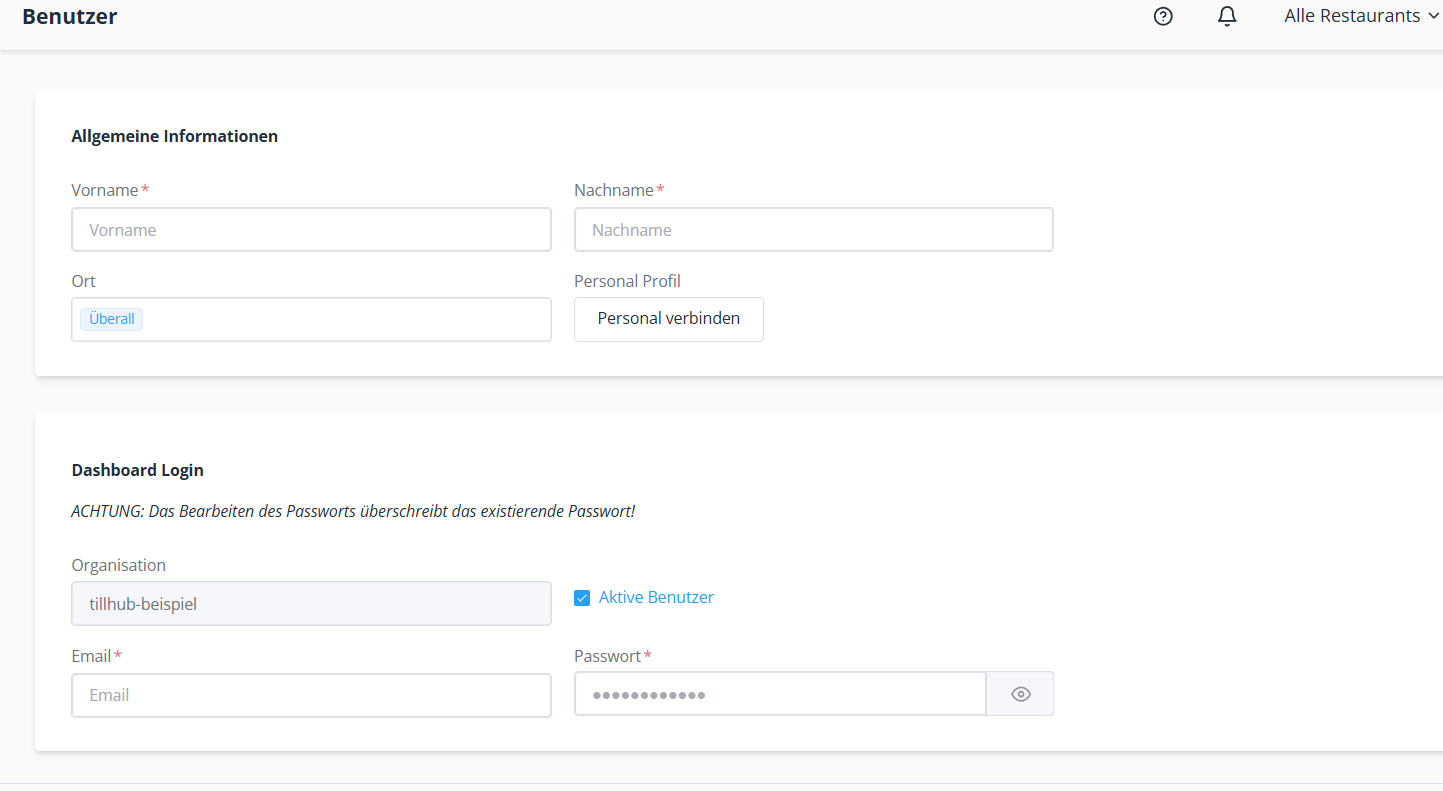The width and height of the screenshot is (1443, 791).
Task: Select the Email input field
Action: click(311, 695)
